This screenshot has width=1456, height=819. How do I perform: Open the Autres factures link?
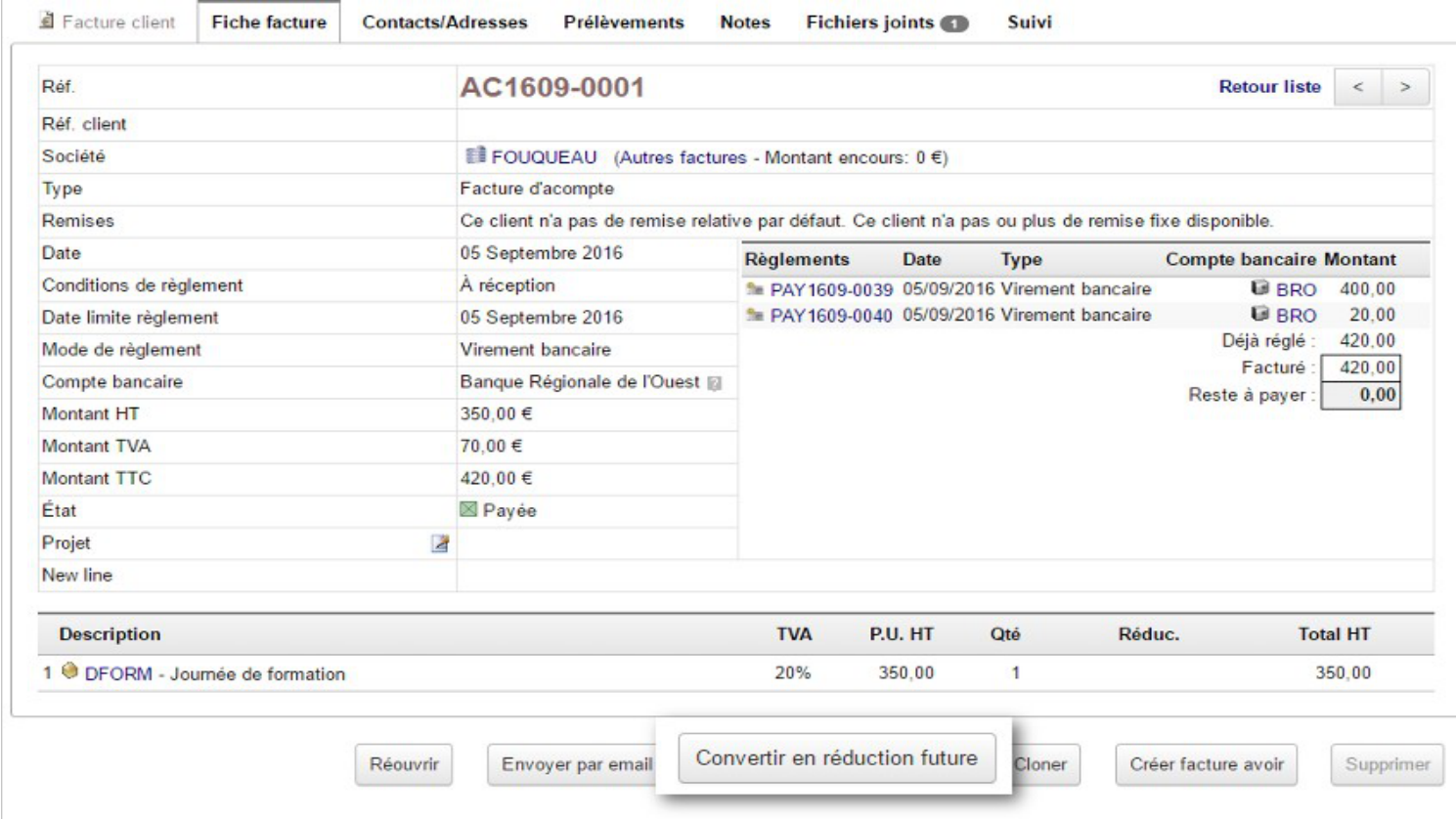coord(683,157)
